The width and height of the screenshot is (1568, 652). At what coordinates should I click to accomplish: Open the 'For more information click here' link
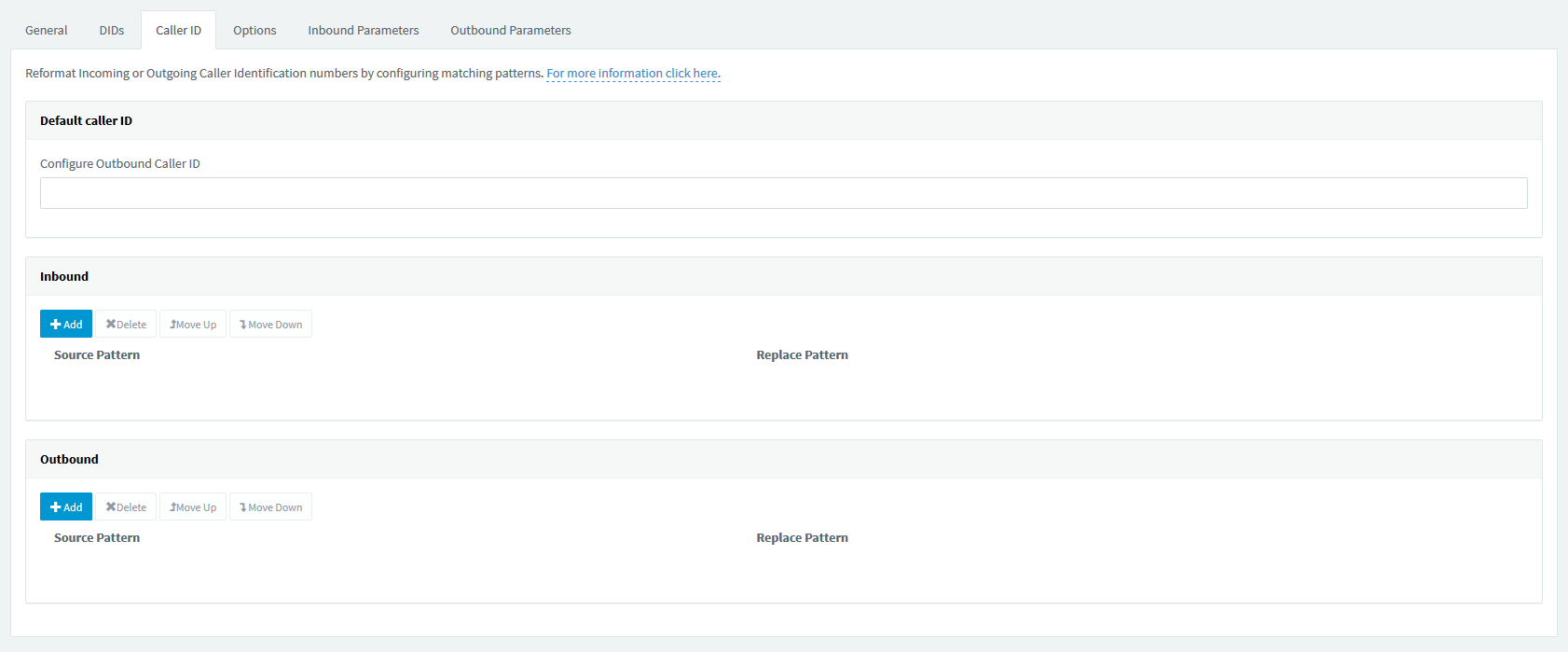click(632, 73)
